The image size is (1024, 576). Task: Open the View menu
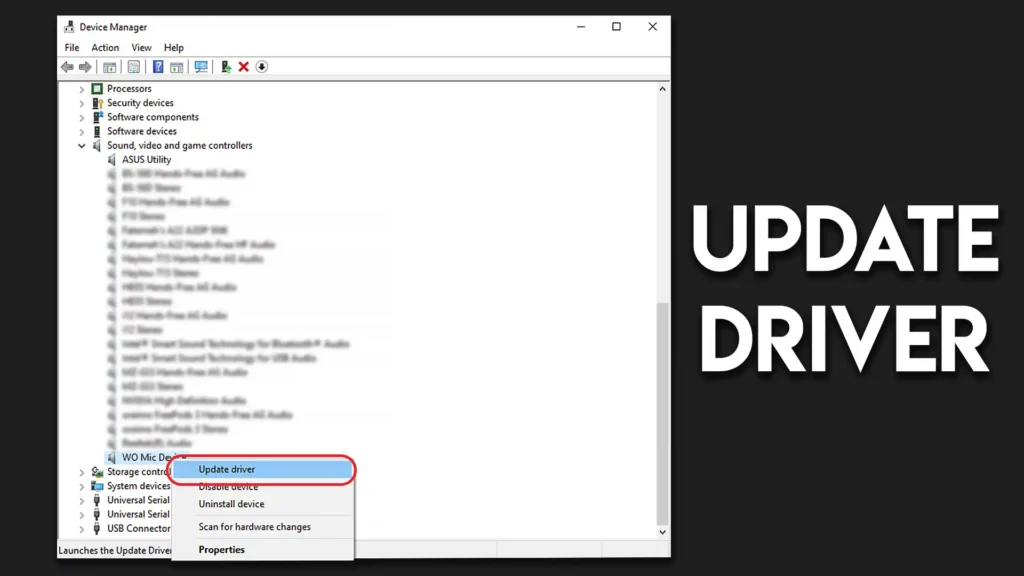[141, 47]
